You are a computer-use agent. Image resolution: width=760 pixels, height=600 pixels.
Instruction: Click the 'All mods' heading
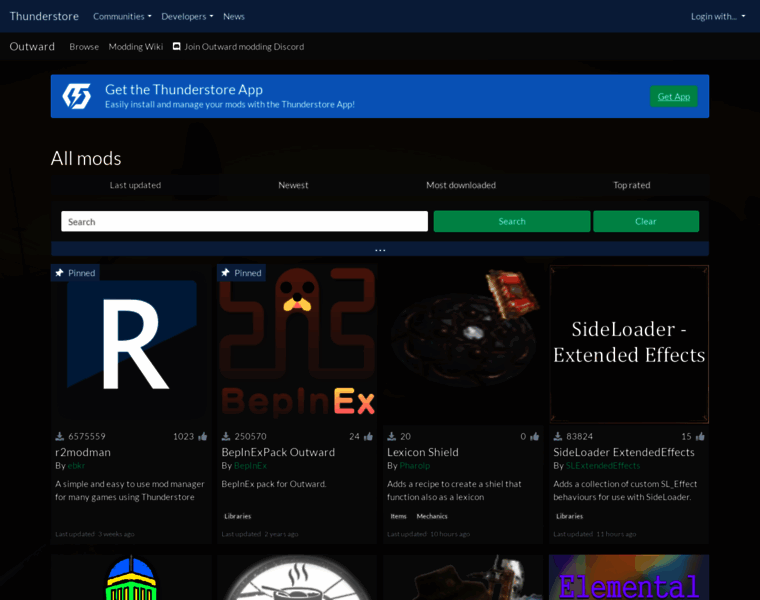click(x=86, y=158)
